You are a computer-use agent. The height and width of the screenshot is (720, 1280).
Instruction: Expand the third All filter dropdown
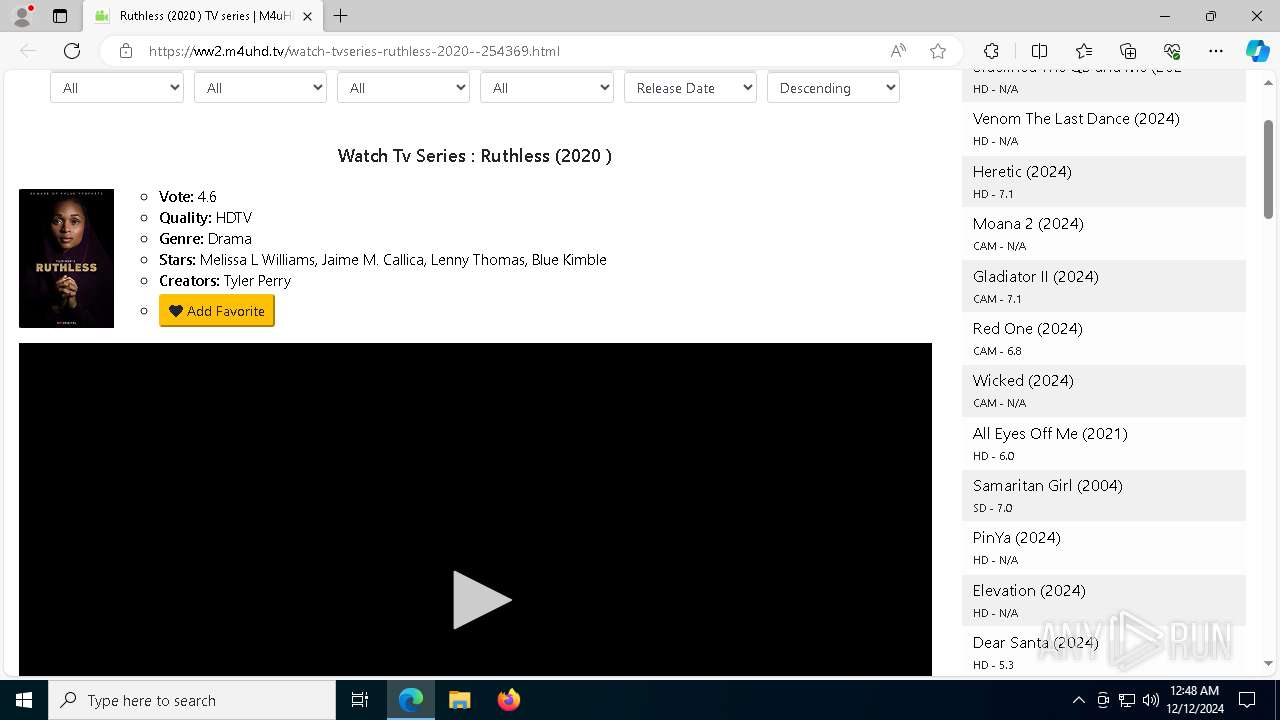(x=403, y=88)
